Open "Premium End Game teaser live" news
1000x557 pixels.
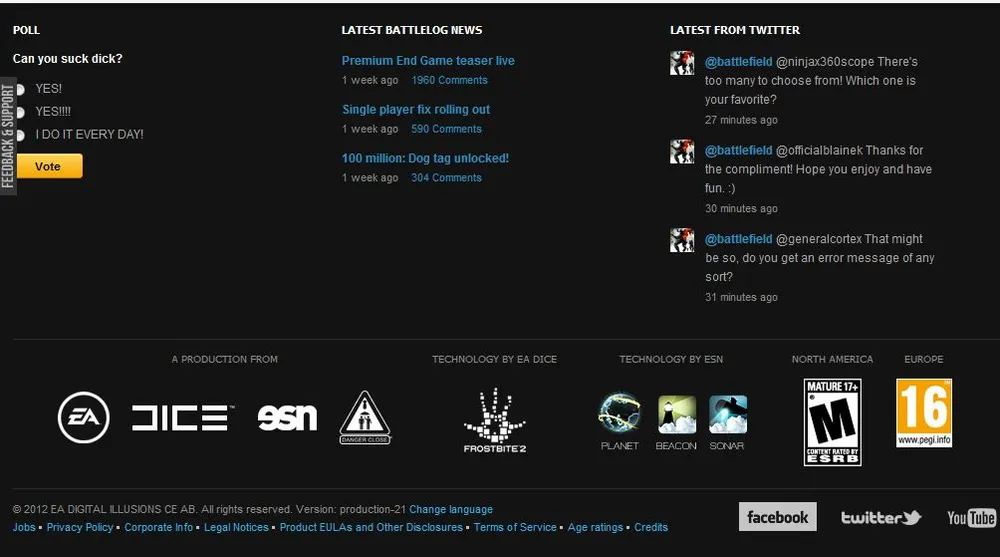click(428, 61)
